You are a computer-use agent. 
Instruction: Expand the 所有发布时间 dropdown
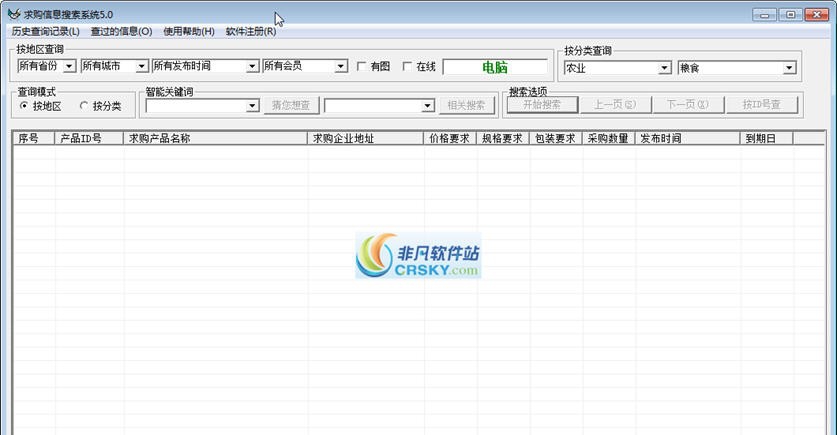[x=252, y=66]
